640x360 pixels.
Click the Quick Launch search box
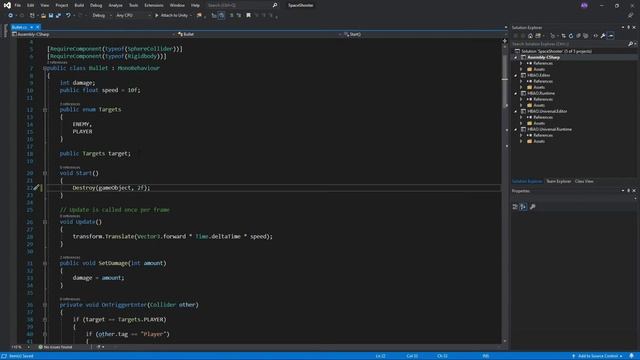242,5
